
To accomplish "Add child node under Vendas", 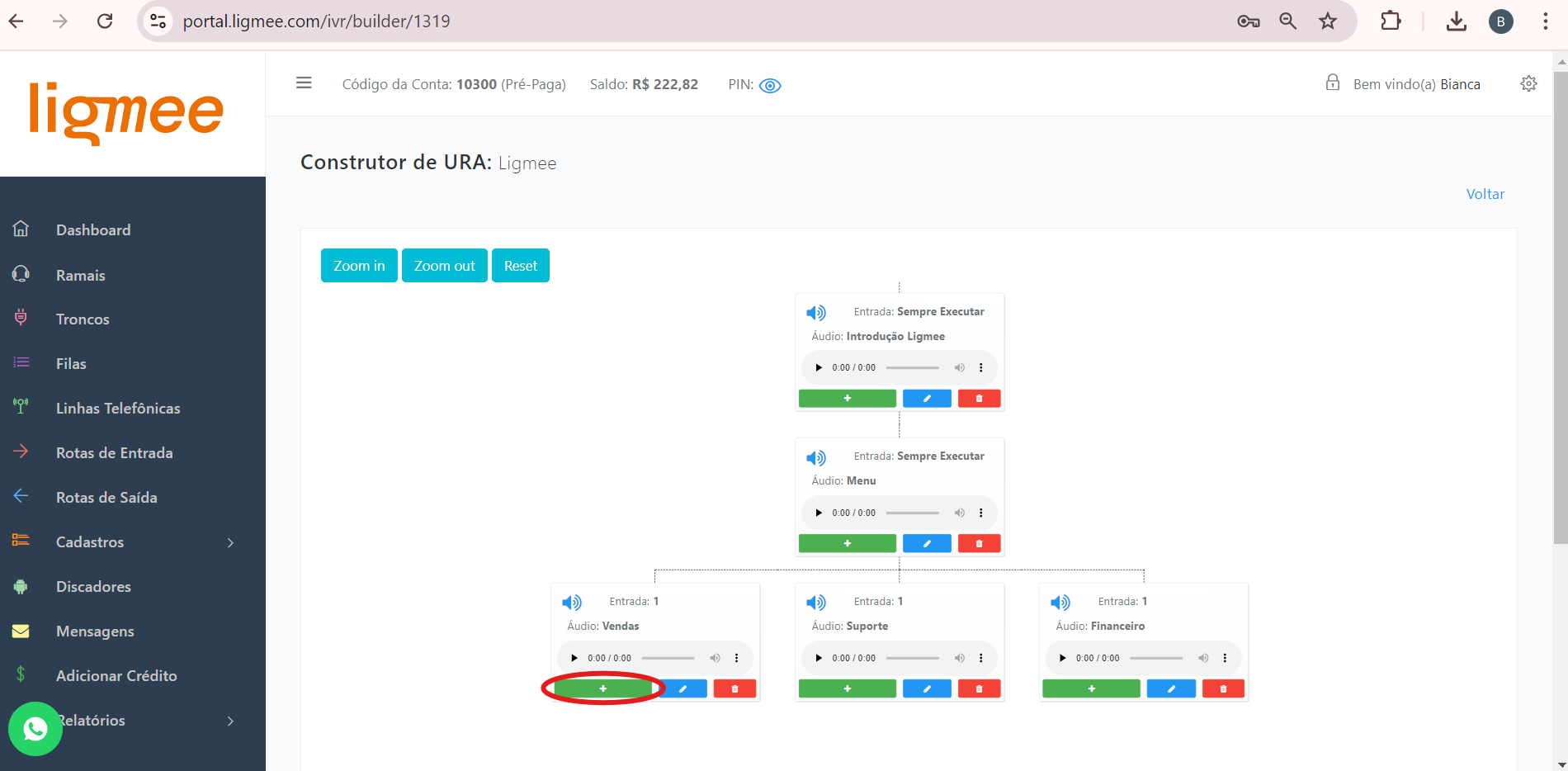I will [x=603, y=688].
